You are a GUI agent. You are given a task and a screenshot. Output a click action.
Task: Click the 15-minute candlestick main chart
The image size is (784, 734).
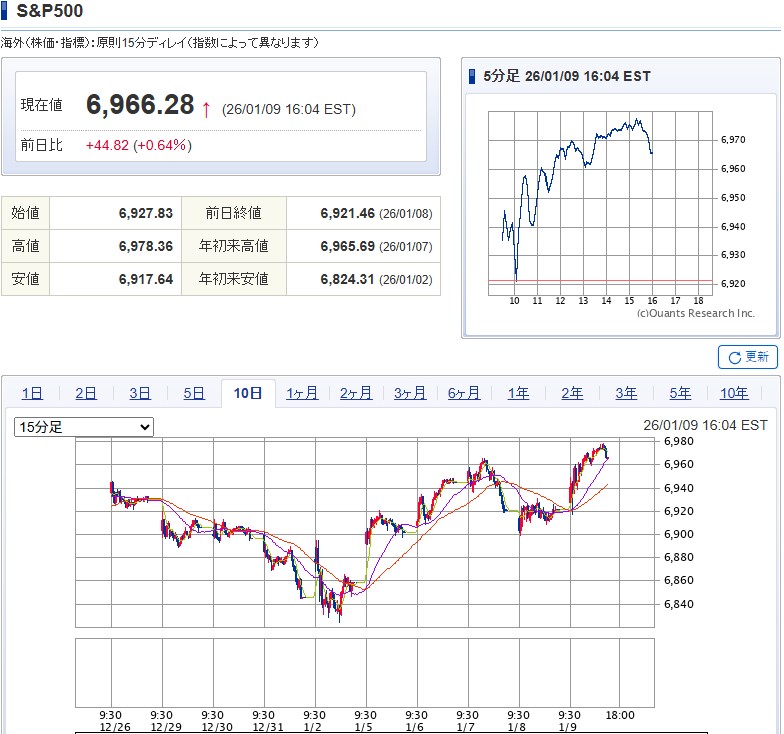[365, 533]
